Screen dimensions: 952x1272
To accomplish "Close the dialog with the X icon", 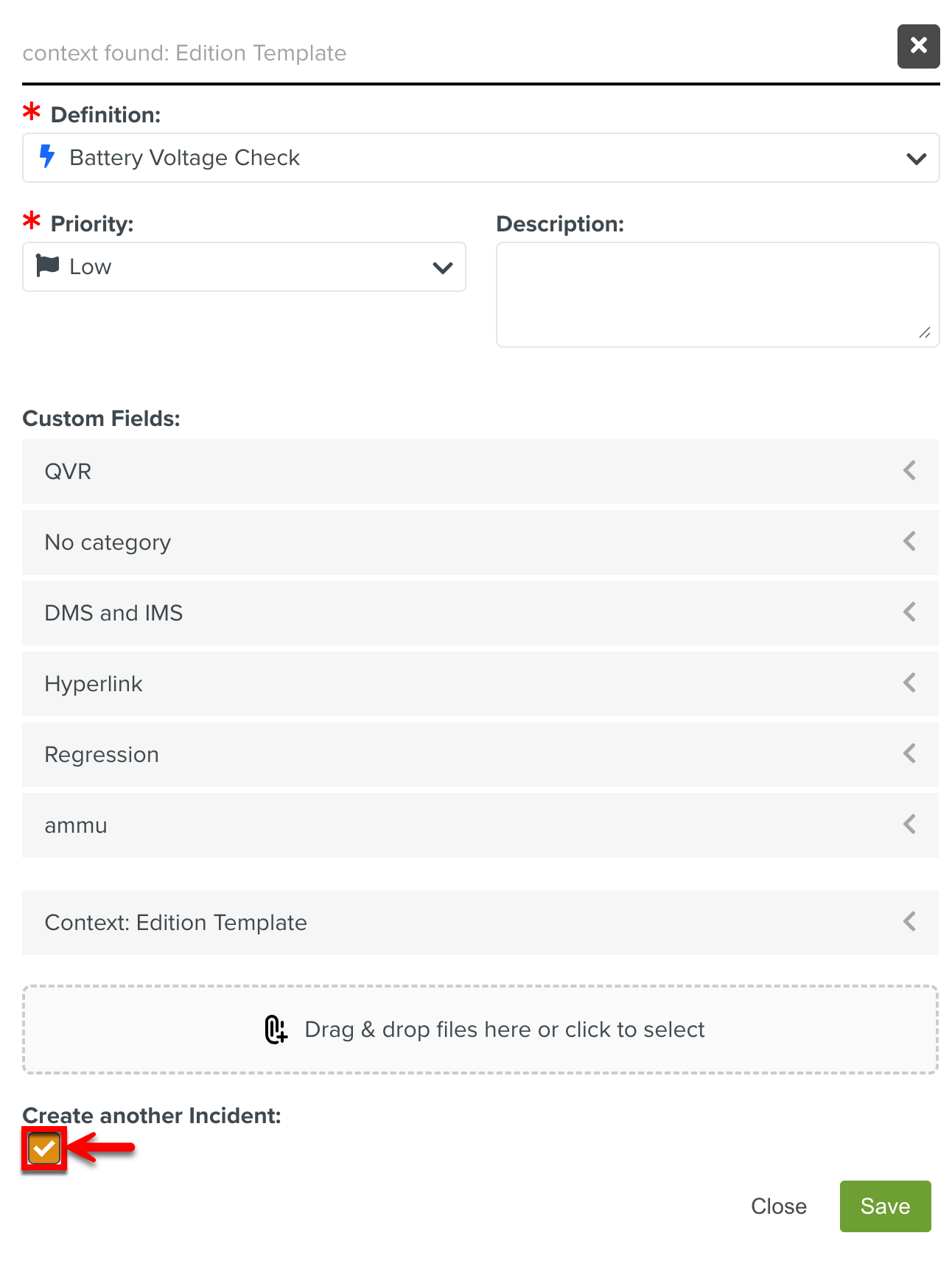I will click(x=918, y=46).
